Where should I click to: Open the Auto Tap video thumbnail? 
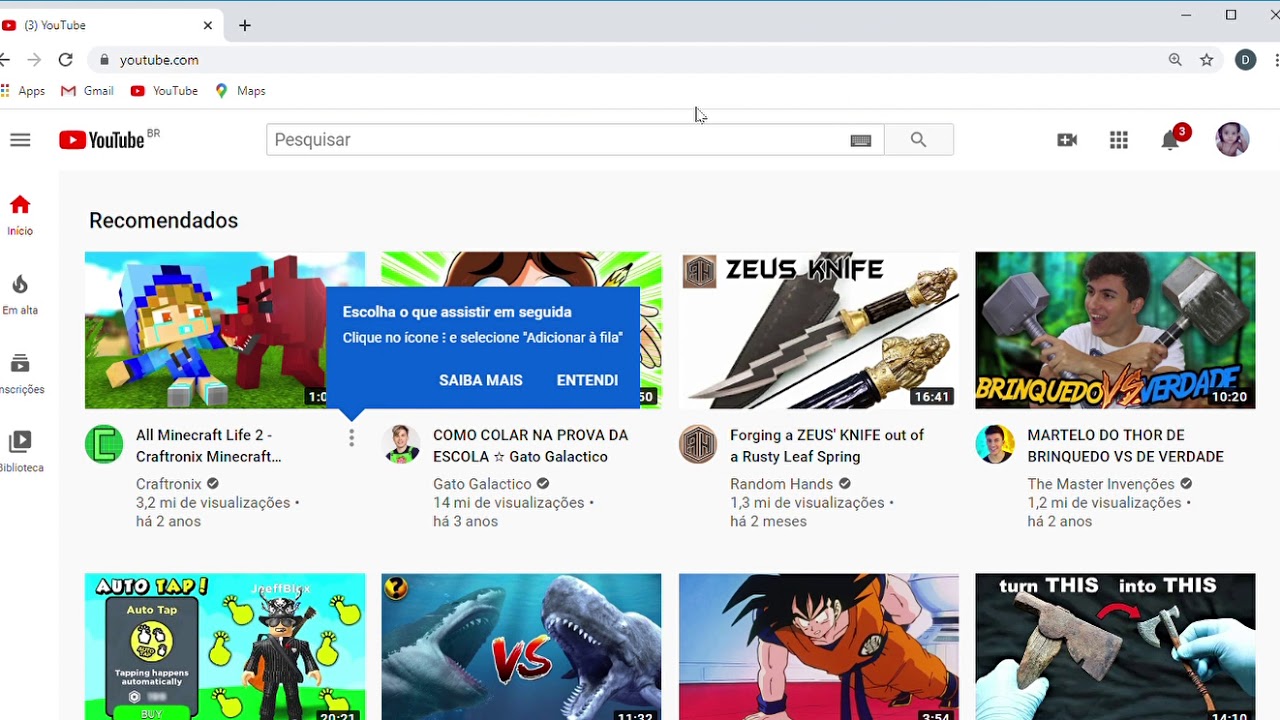click(225, 647)
